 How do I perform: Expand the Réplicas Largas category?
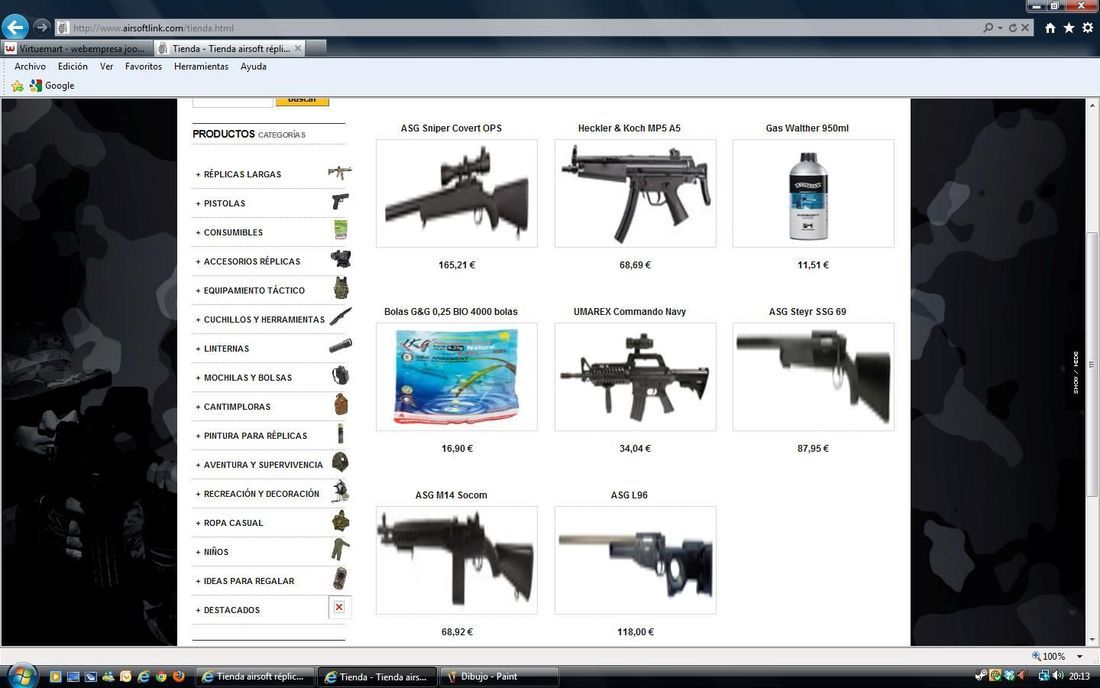(239, 174)
